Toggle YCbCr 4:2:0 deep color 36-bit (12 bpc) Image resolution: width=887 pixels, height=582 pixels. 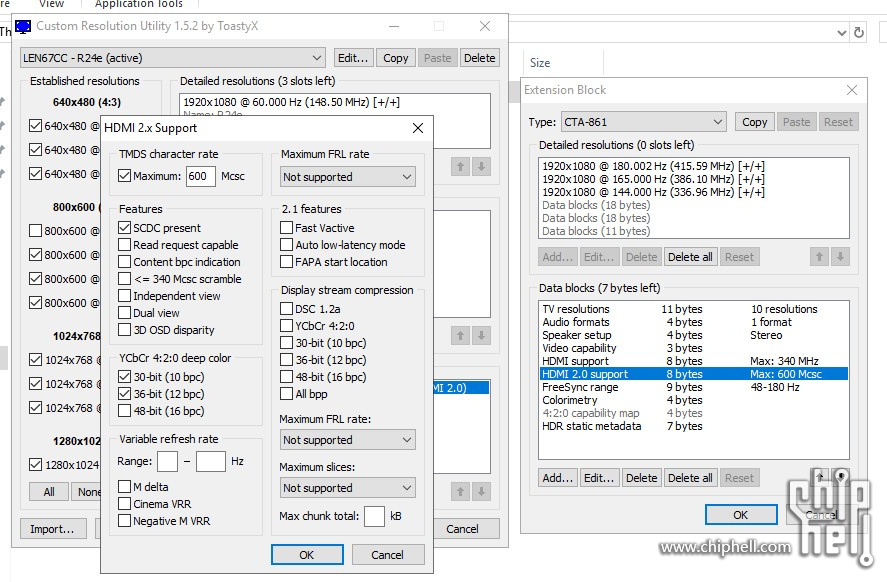coord(124,393)
